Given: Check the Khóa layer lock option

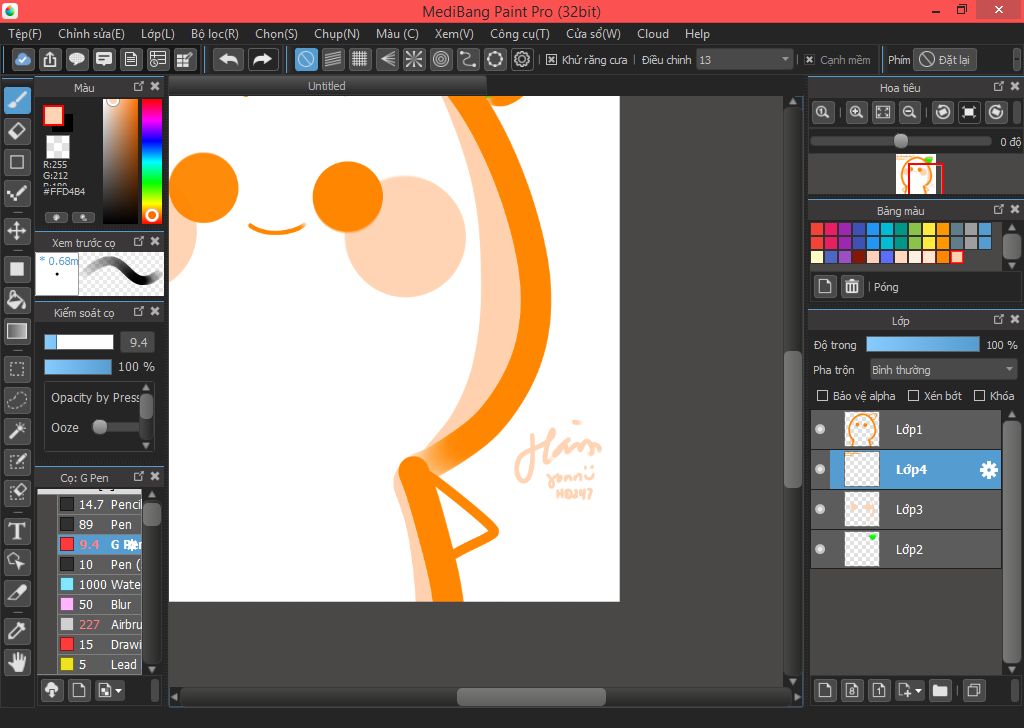Looking at the screenshot, I should 980,396.
